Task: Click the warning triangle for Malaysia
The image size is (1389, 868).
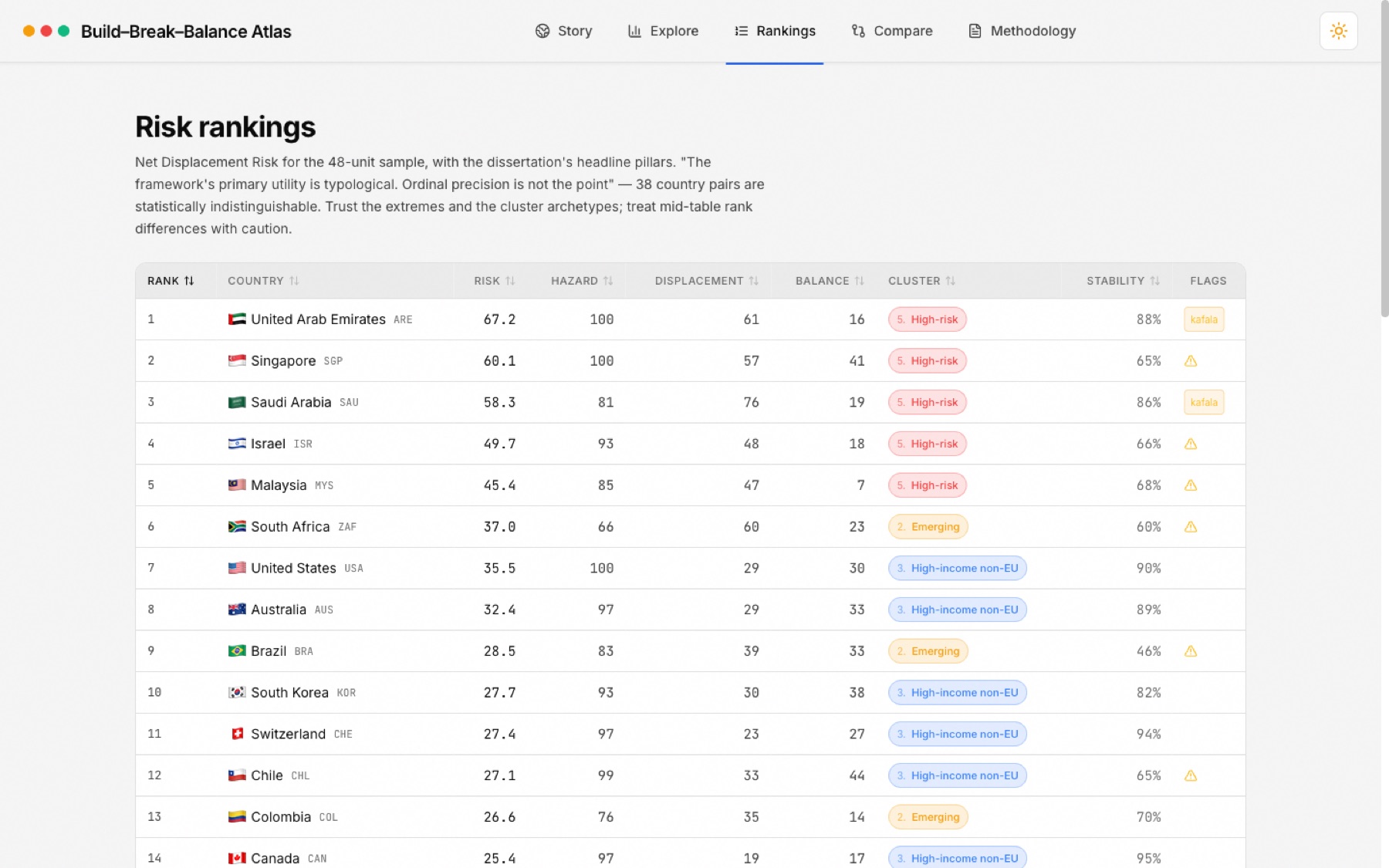Action: click(x=1191, y=485)
